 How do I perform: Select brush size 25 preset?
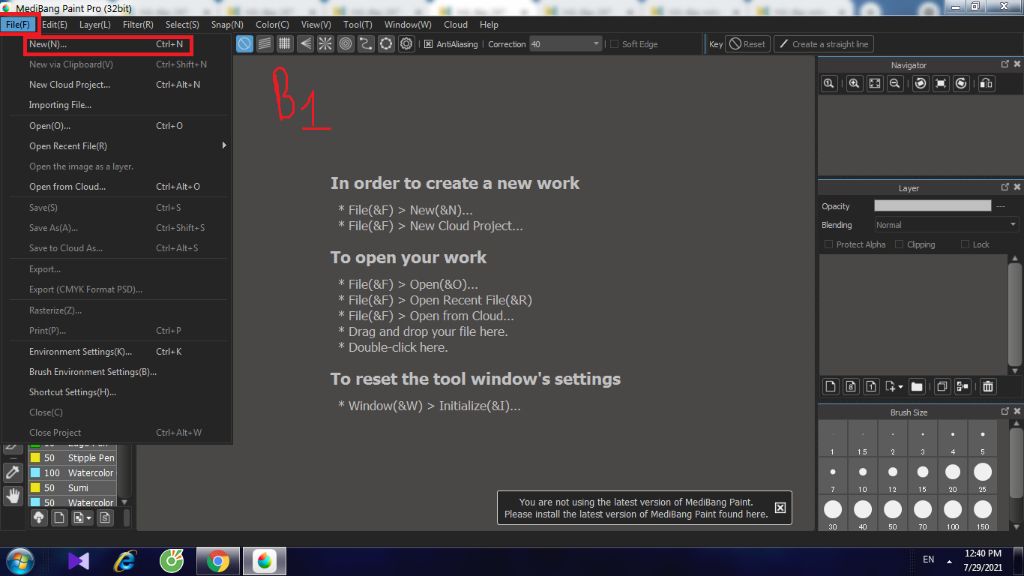[982, 476]
